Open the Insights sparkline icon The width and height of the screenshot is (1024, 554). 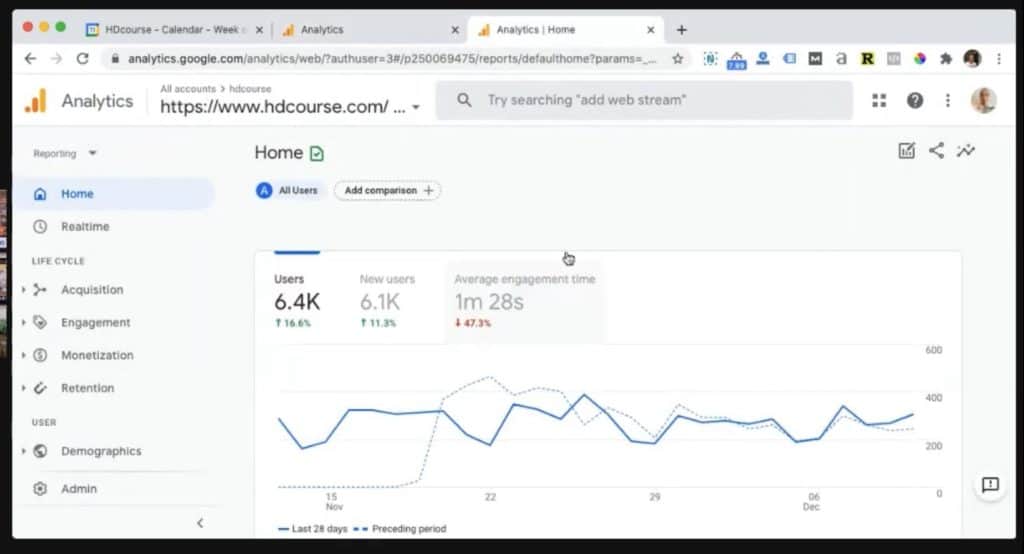965,151
